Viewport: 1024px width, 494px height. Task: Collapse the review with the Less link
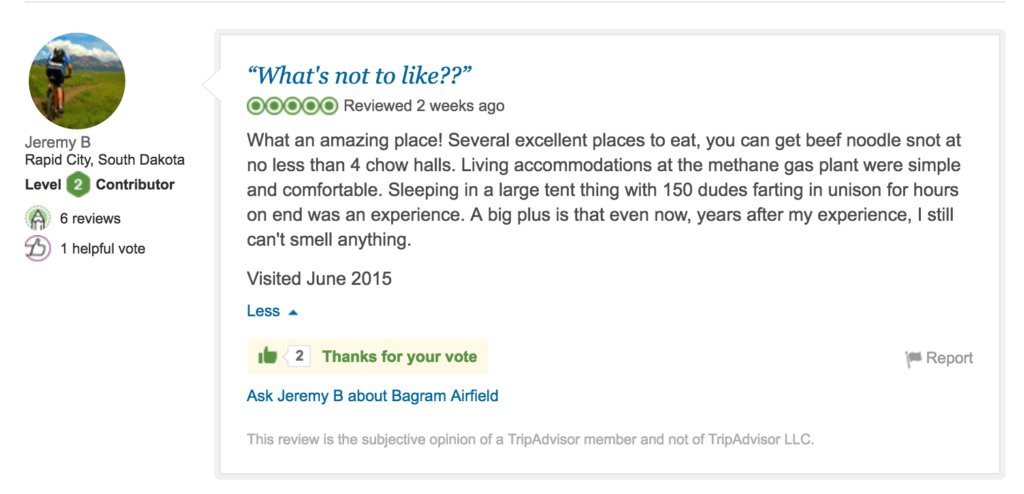[x=263, y=311]
